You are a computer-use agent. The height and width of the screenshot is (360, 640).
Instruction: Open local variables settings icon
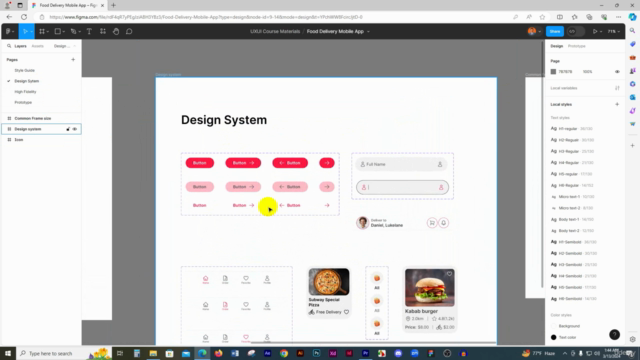617,88
